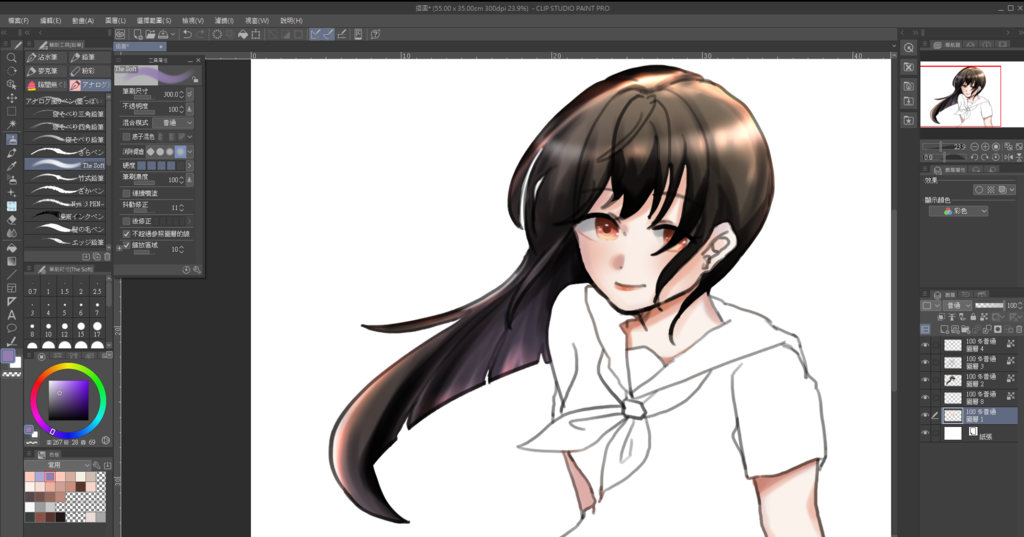Select the rectangular Selection tool
Screen dimensions: 1024x537
pos(11,111)
